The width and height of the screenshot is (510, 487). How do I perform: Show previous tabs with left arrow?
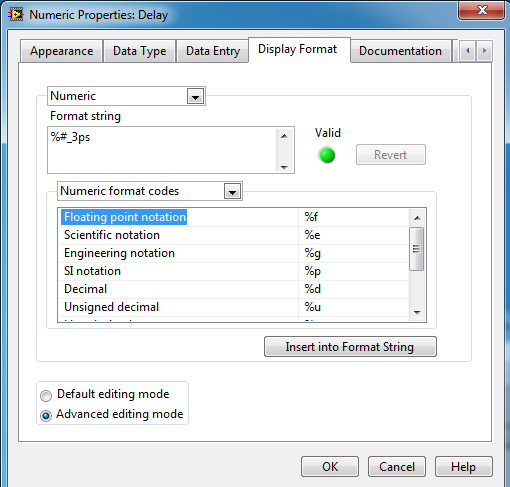[468, 51]
